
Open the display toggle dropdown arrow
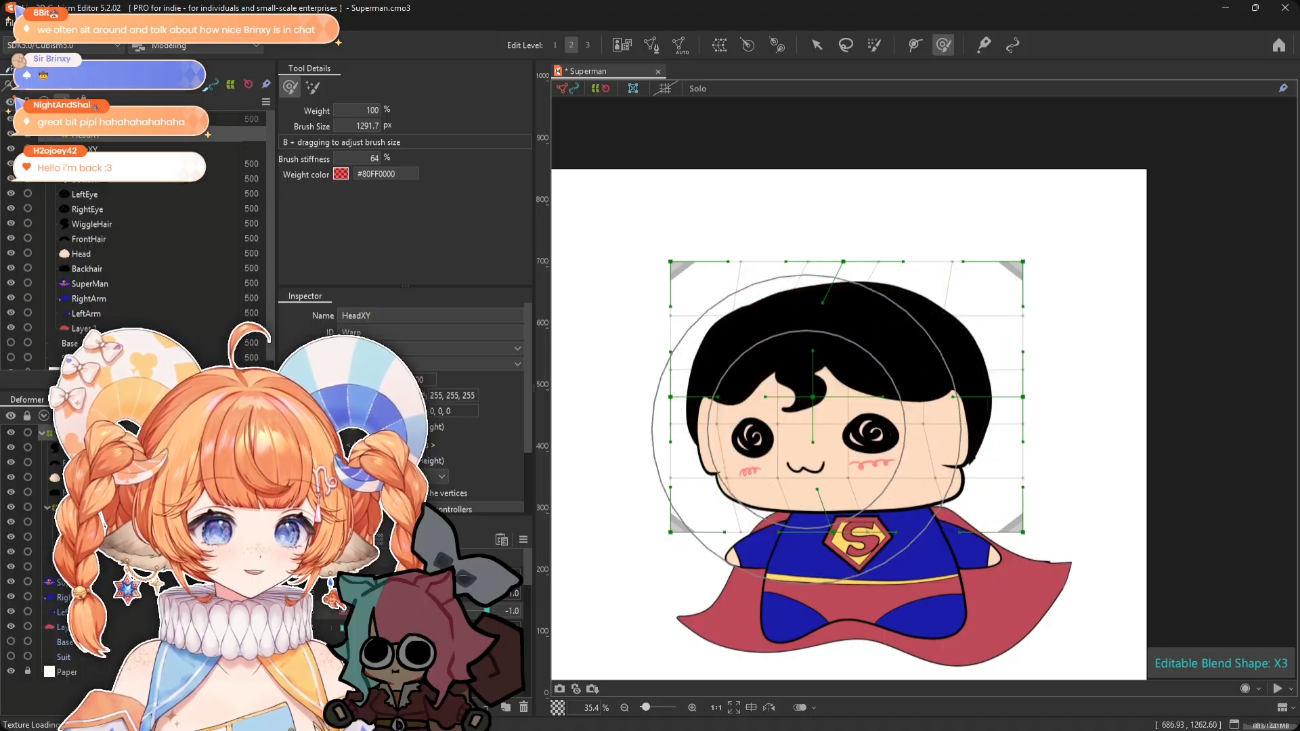[x=814, y=707]
